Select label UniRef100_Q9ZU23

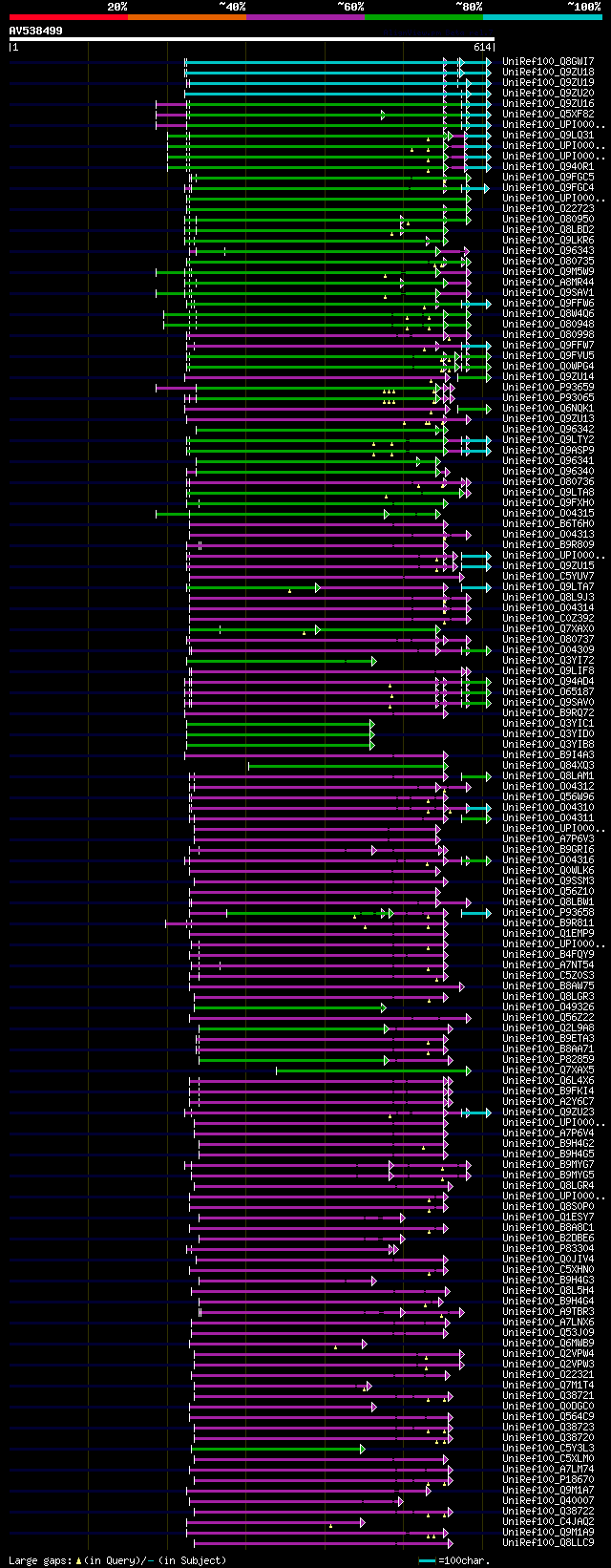(x=548, y=1112)
